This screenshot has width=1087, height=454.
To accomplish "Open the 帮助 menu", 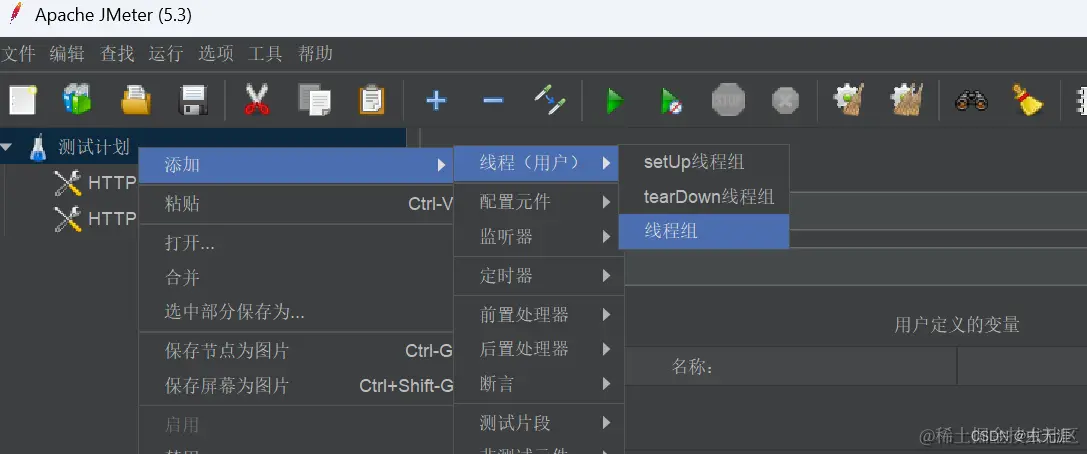I will 315,53.
